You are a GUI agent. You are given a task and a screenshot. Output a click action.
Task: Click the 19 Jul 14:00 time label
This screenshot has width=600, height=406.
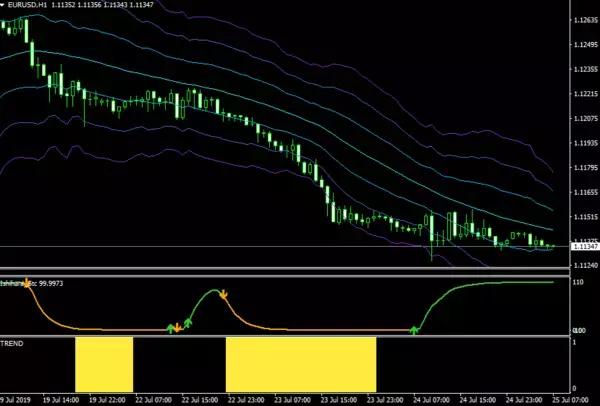click(55, 399)
